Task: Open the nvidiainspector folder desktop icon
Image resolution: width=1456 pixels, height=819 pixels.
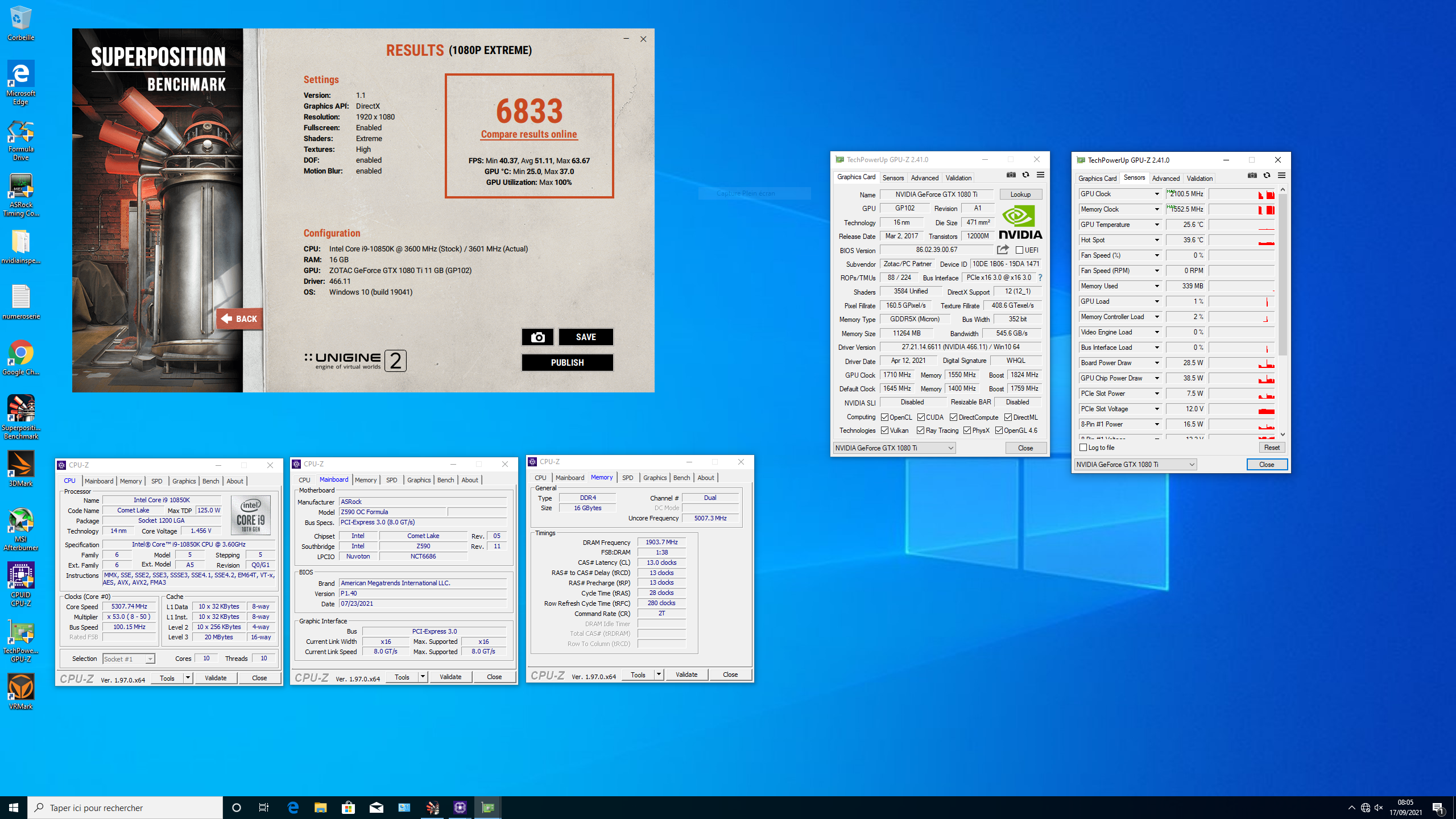Action: pyautogui.click(x=20, y=247)
